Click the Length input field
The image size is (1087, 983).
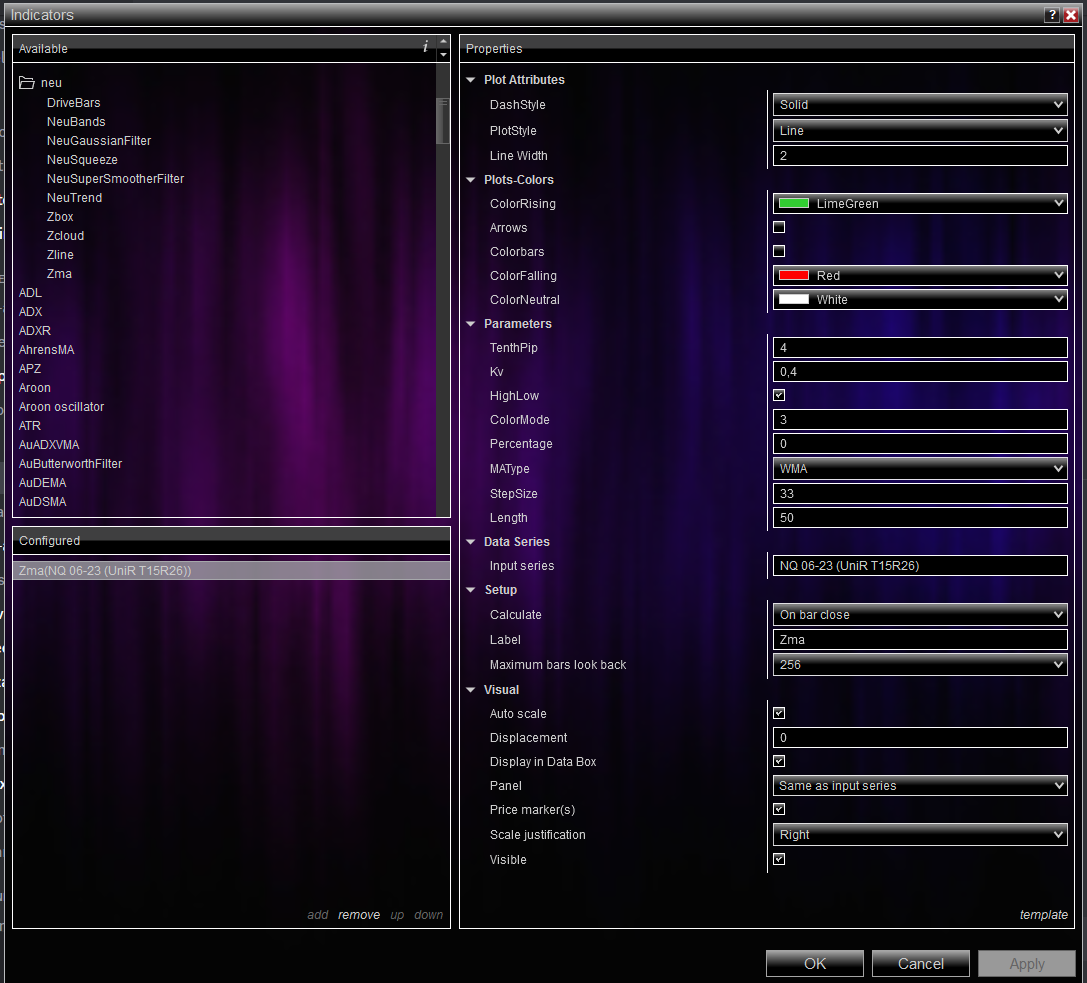[x=920, y=517]
